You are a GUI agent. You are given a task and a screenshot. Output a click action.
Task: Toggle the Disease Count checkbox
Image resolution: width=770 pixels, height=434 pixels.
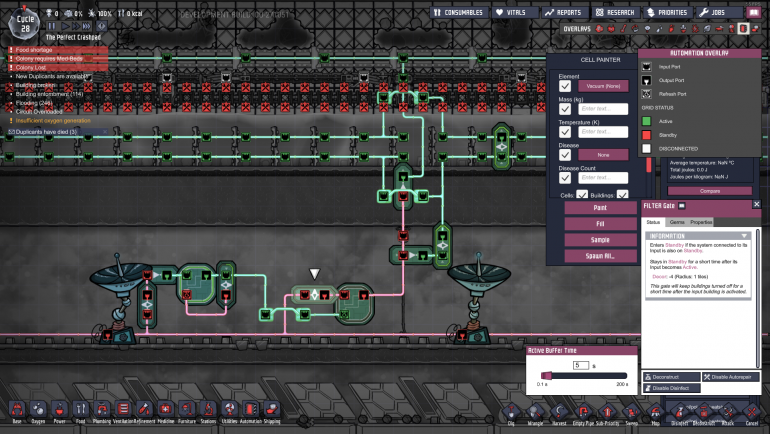[x=565, y=178]
